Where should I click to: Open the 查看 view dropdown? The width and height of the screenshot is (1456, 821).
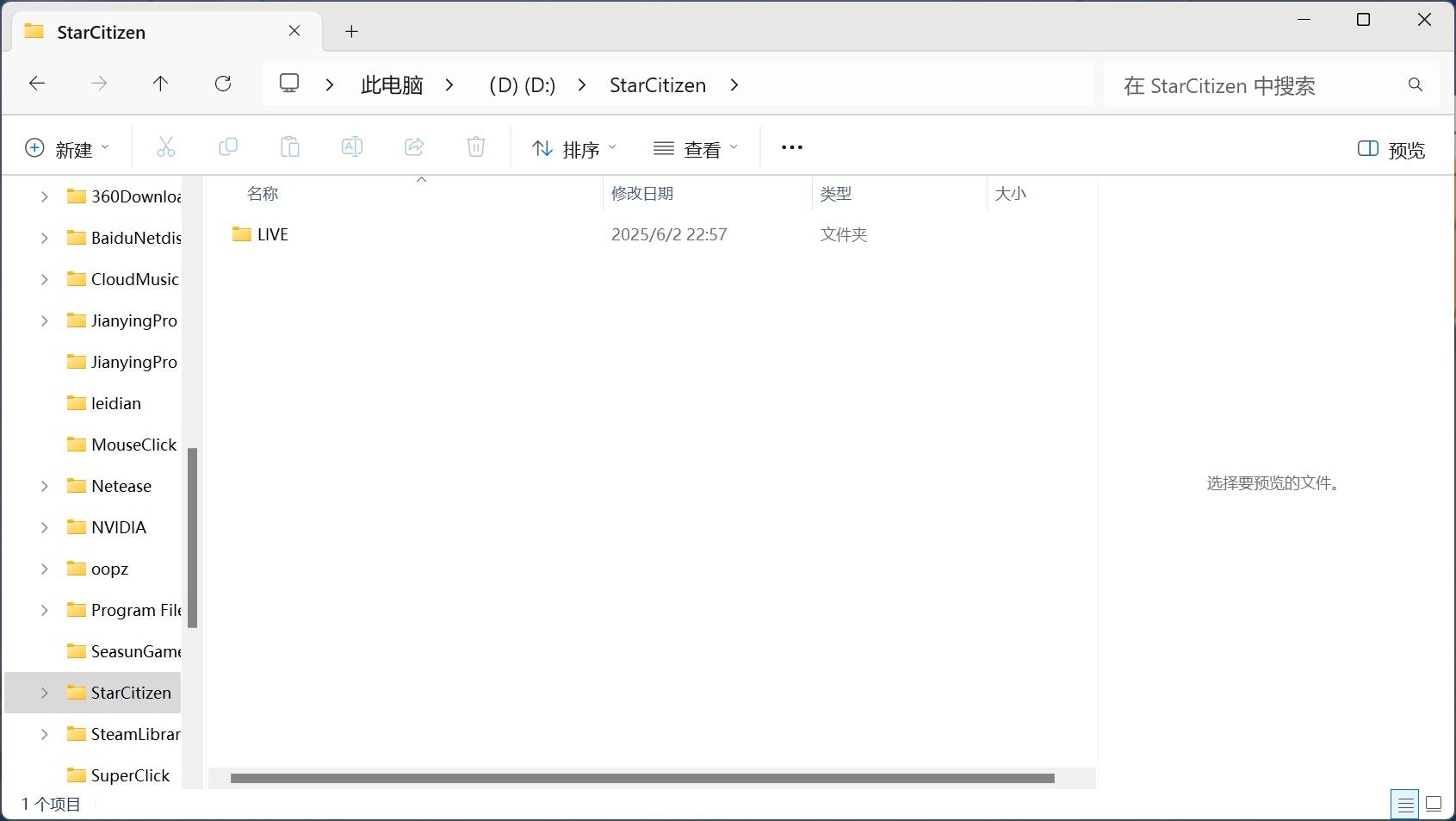pyautogui.click(x=696, y=148)
